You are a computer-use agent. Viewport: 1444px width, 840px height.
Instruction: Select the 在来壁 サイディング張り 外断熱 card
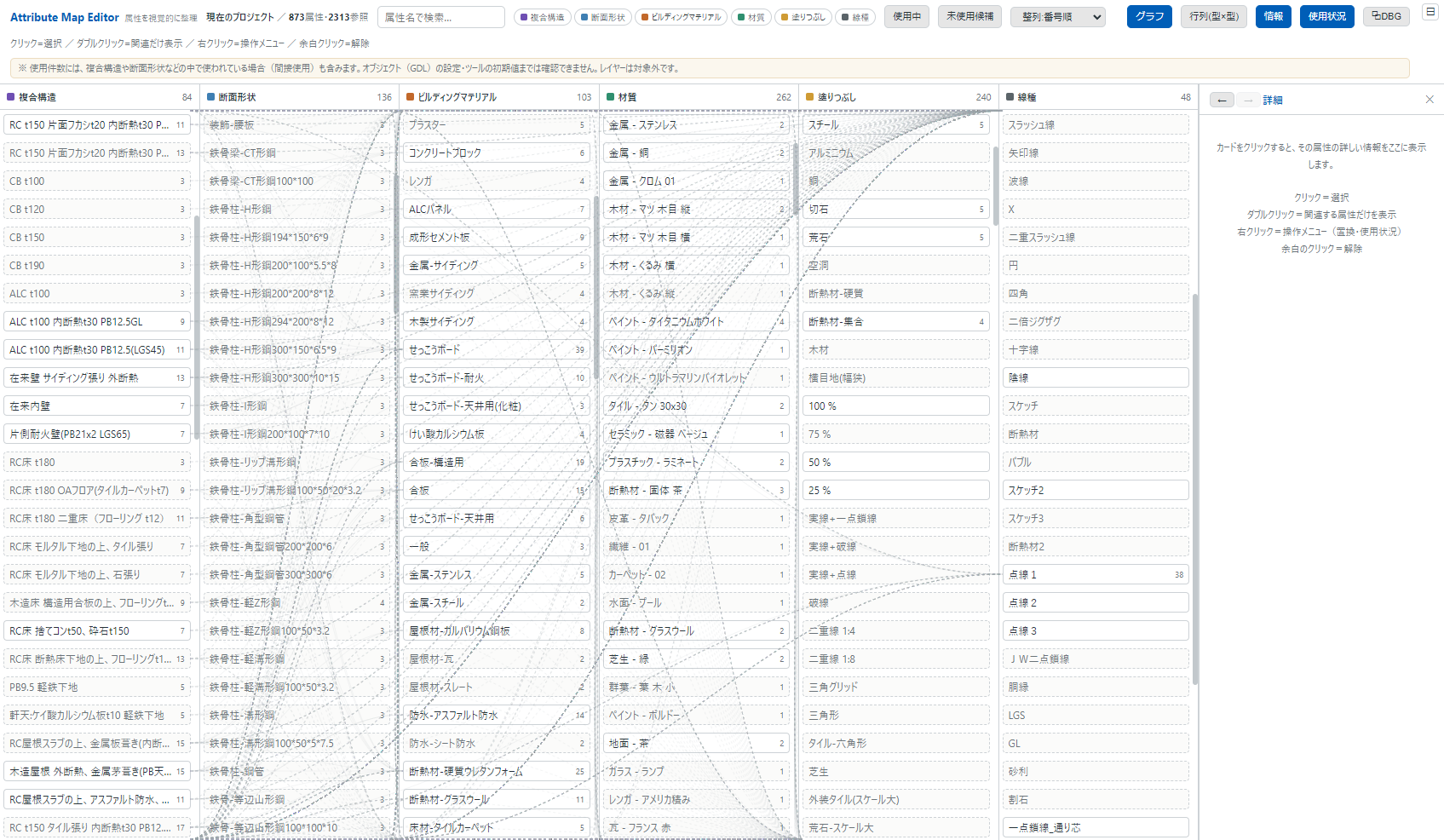click(x=97, y=378)
